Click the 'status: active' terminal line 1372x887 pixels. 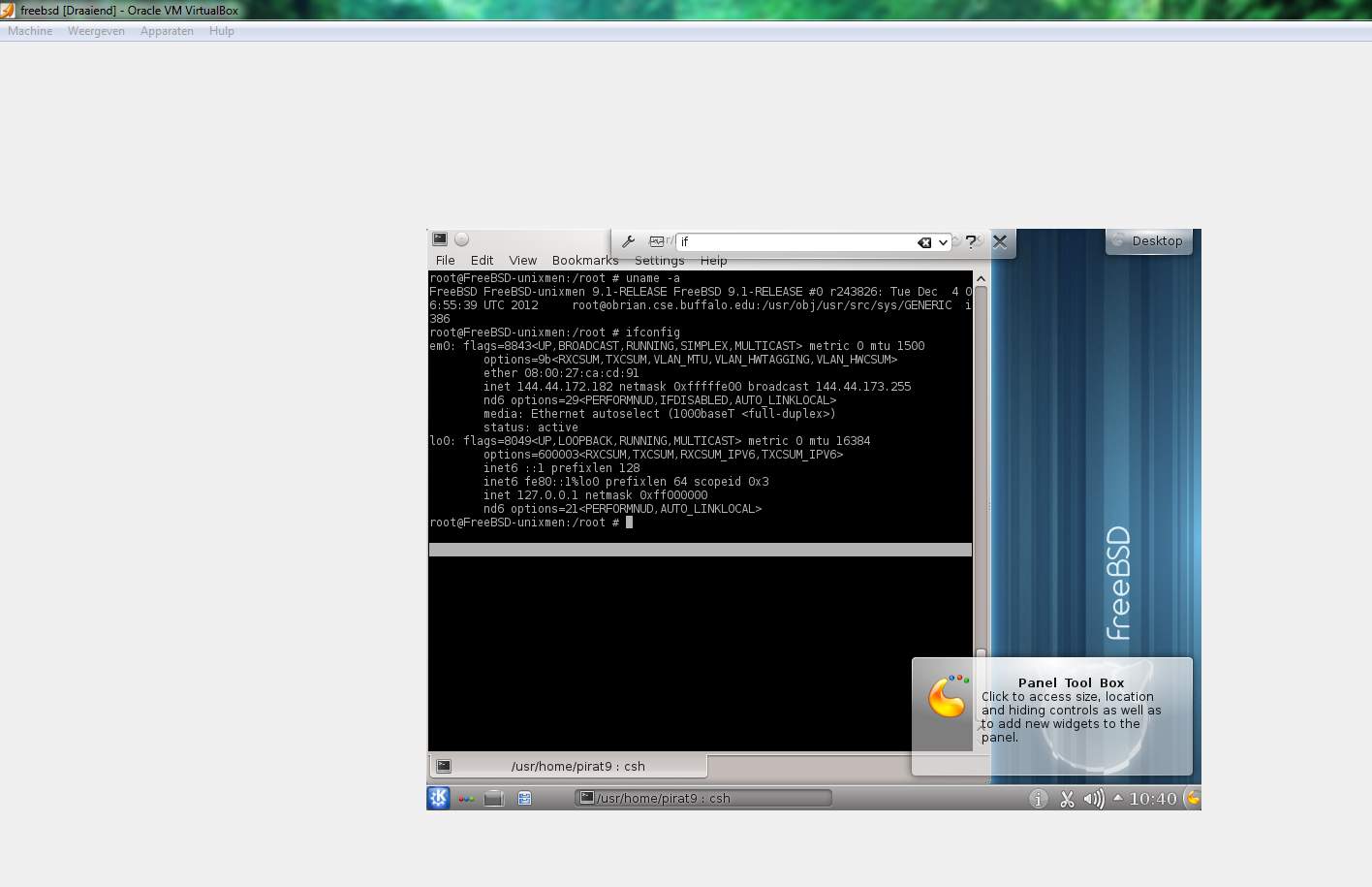point(531,428)
